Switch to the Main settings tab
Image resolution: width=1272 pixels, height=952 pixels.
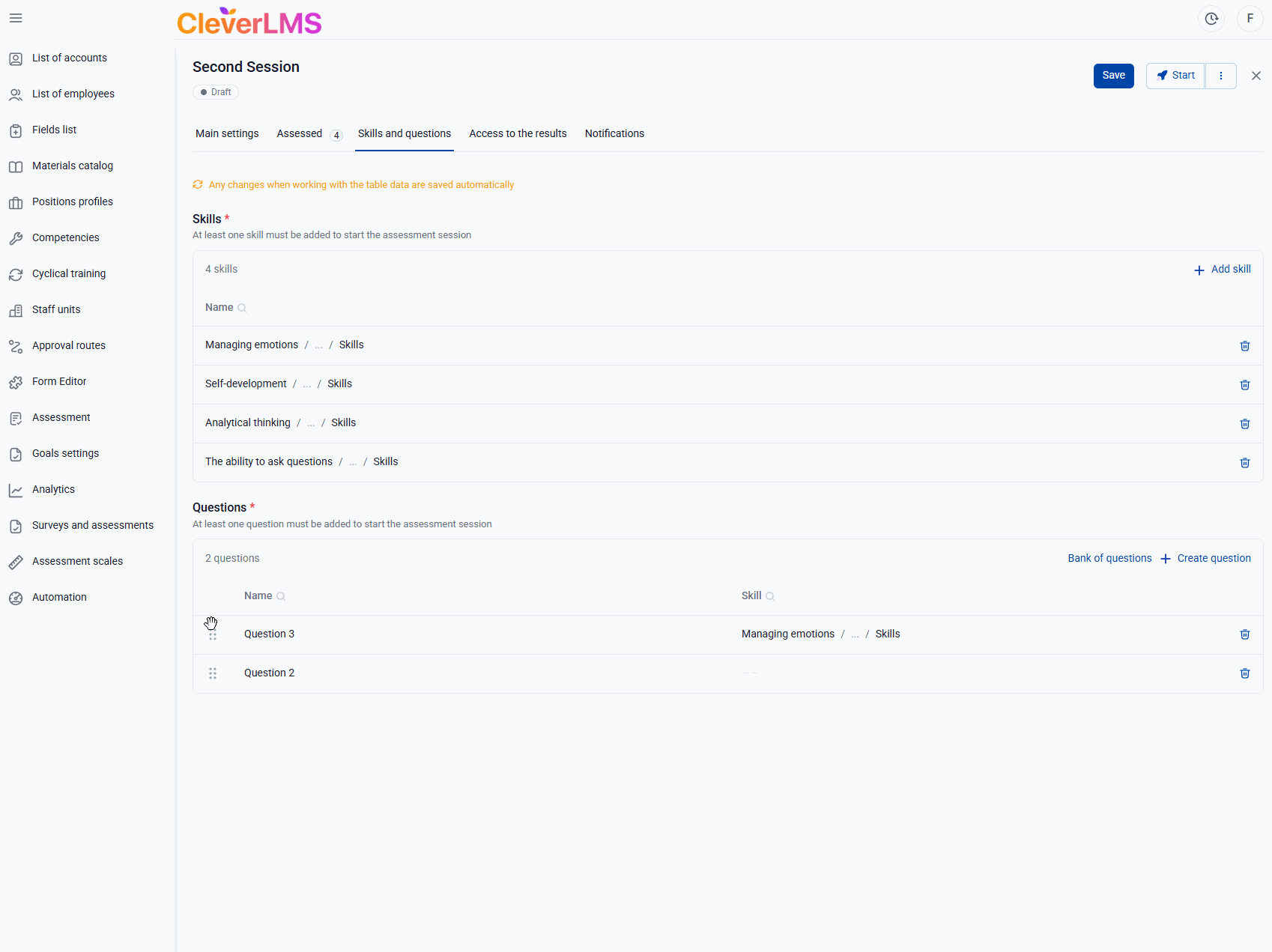click(x=227, y=133)
